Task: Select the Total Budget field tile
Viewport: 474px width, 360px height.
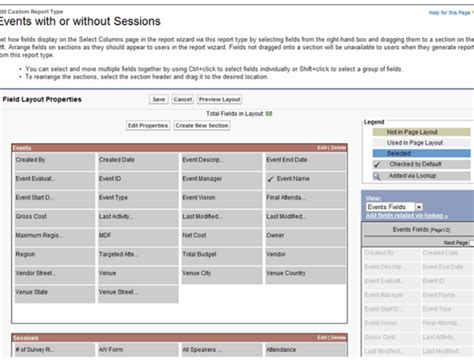Action: [222, 256]
